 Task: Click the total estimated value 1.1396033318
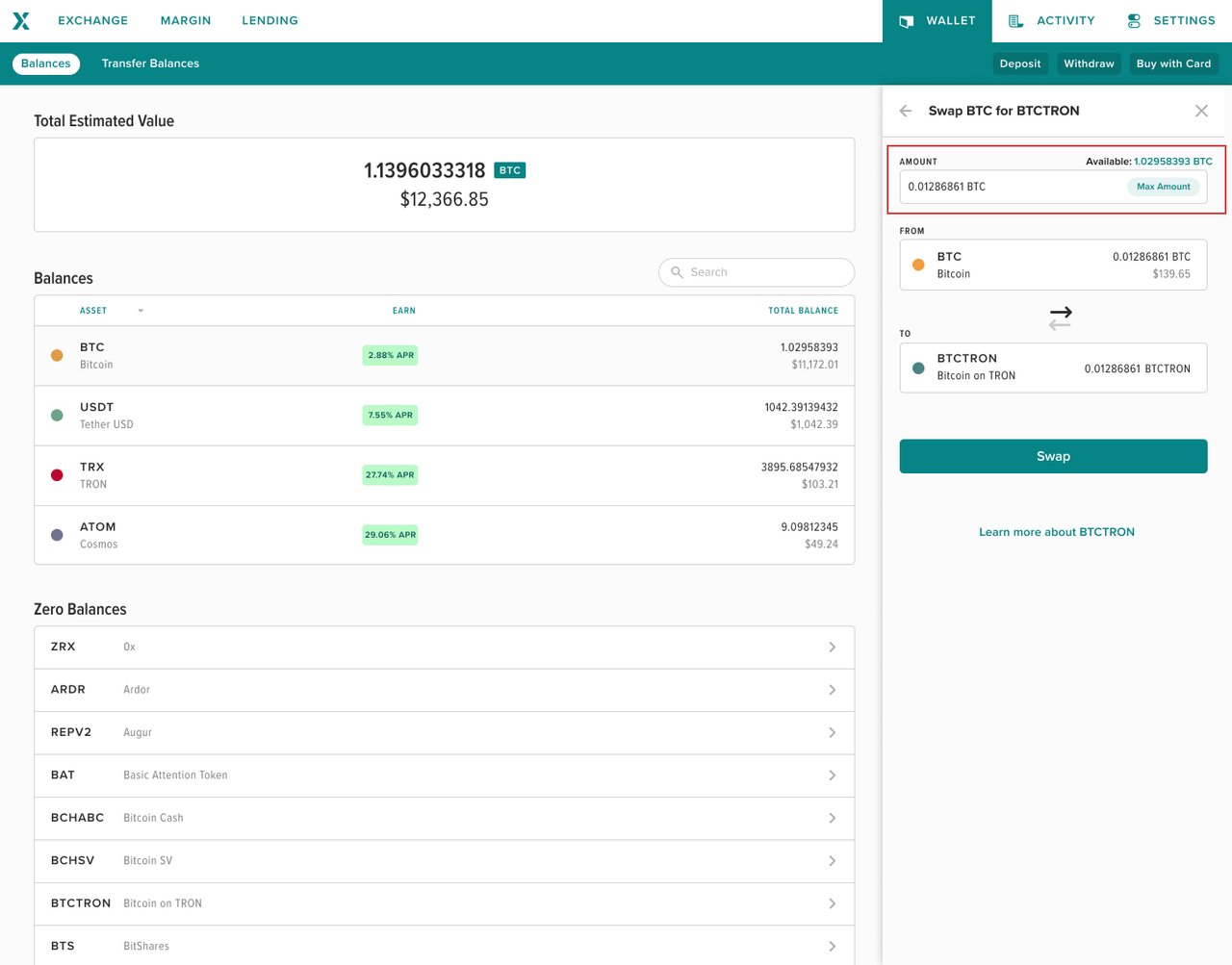tap(424, 170)
